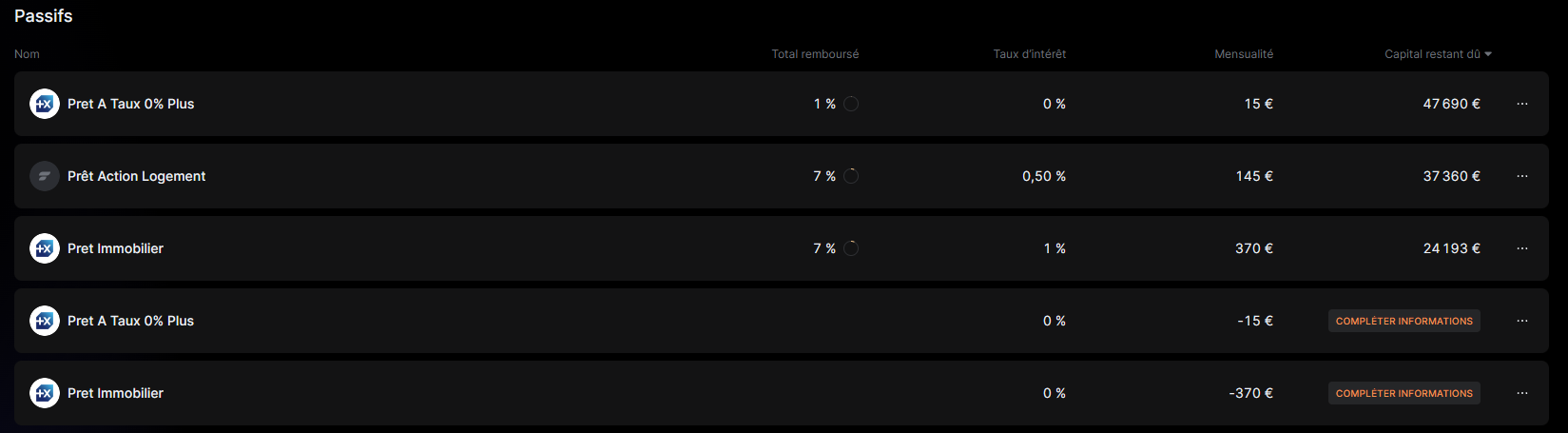Click the bank logo beside the 47 690 € loan
The width and height of the screenshot is (1568, 433).
45,104
